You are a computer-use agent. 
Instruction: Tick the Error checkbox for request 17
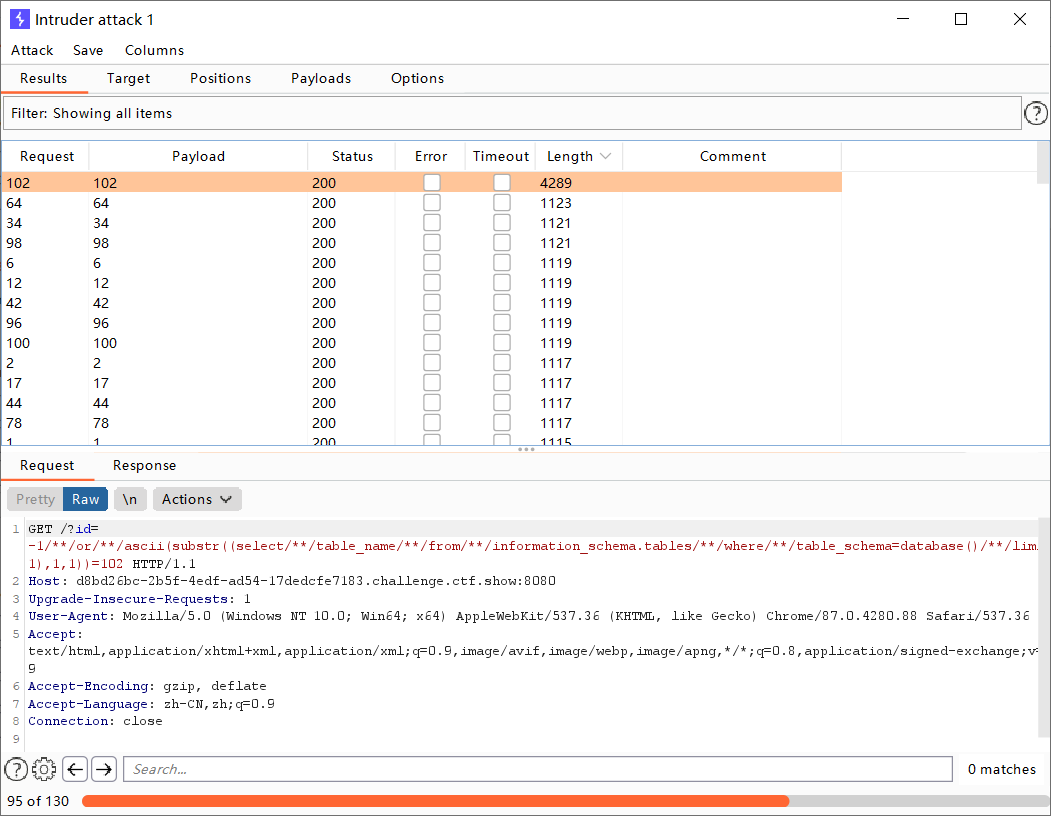(x=432, y=383)
